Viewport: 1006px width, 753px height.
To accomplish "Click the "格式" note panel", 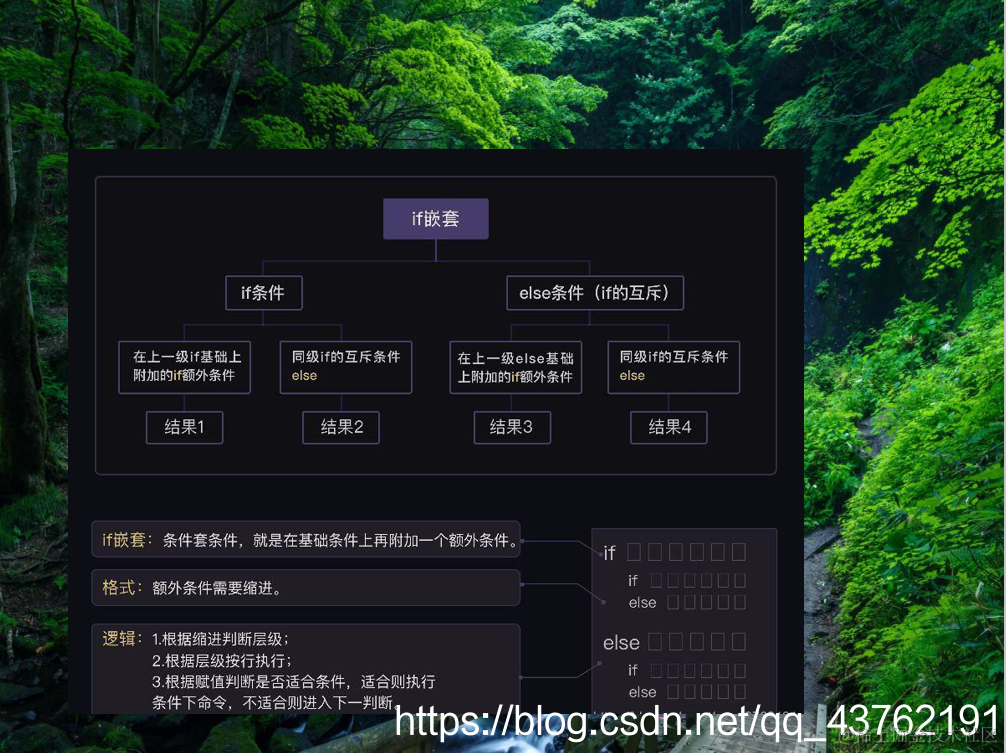I will tap(306, 588).
